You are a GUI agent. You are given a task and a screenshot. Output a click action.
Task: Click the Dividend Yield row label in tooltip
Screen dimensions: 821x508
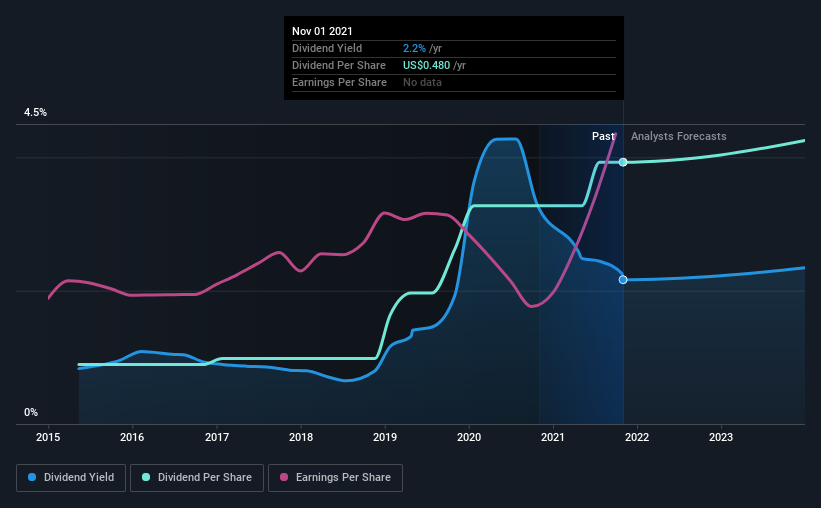coord(327,48)
